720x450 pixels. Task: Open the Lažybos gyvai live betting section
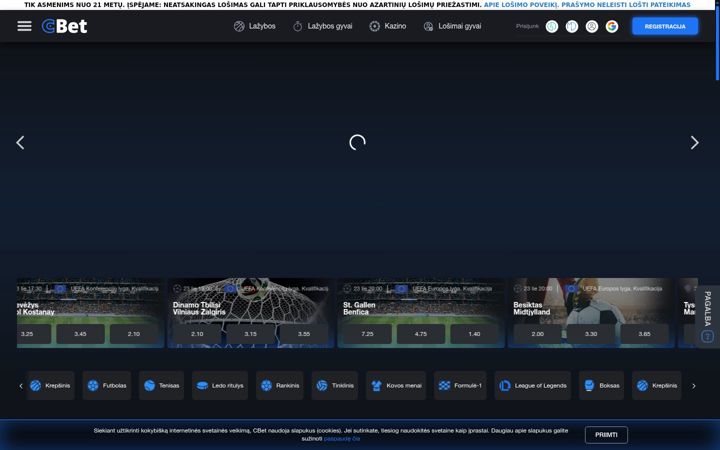click(322, 26)
